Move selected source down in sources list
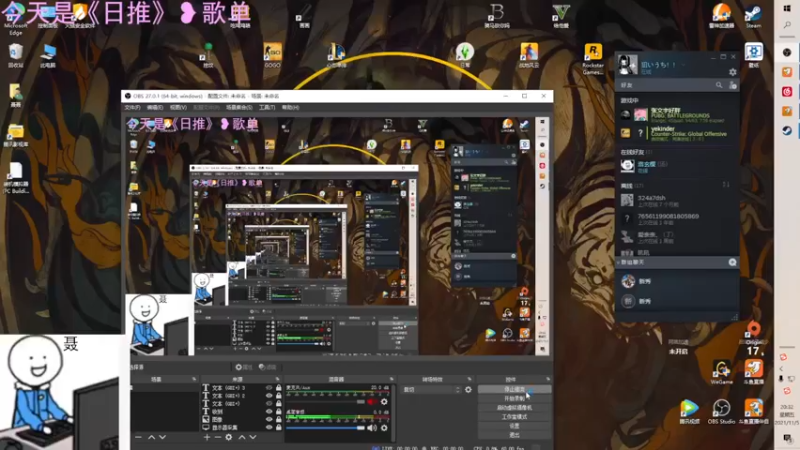The width and height of the screenshot is (800, 450). click(x=253, y=437)
